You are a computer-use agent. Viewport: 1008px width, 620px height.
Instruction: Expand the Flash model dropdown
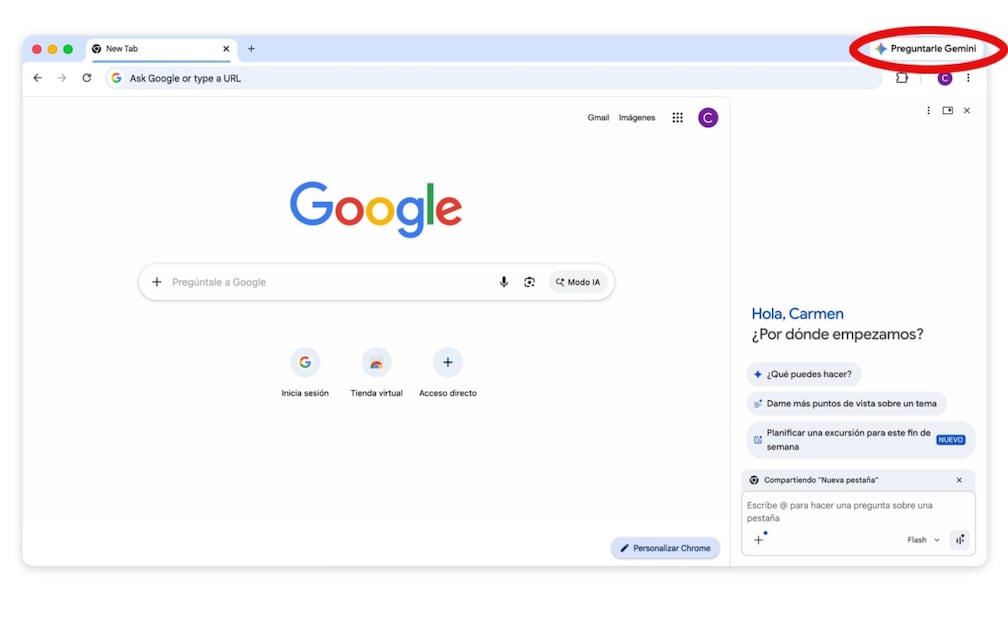[x=924, y=540]
